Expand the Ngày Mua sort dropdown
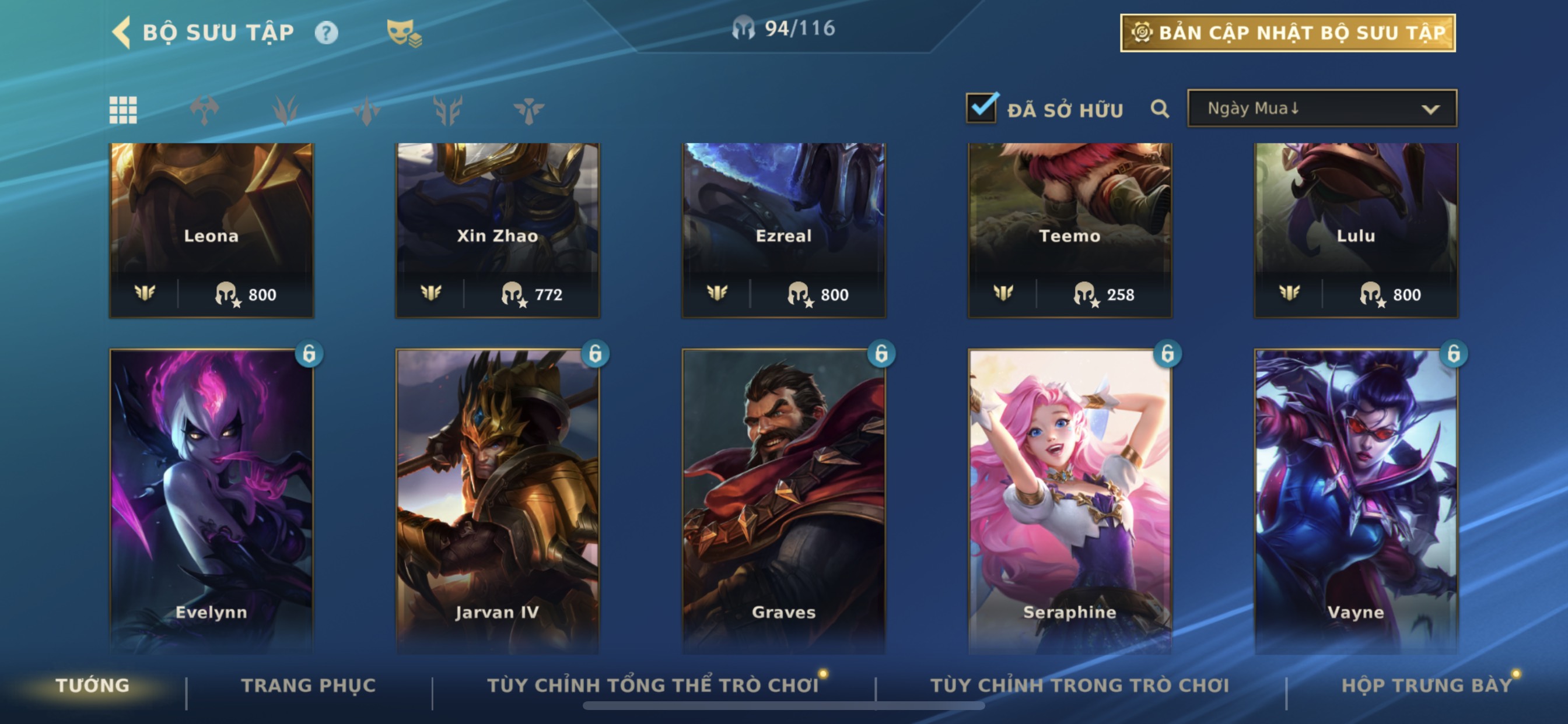The image size is (1568, 724). pos(1322,108)
